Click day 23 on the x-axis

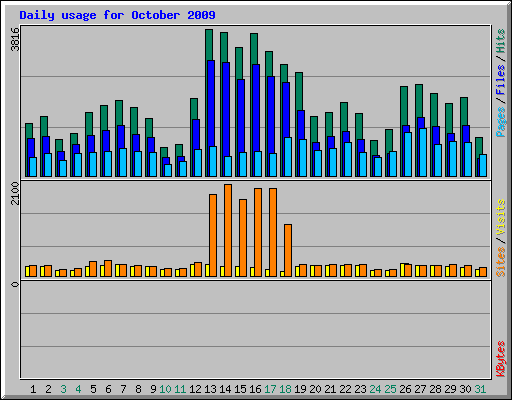tap(360, 389)
